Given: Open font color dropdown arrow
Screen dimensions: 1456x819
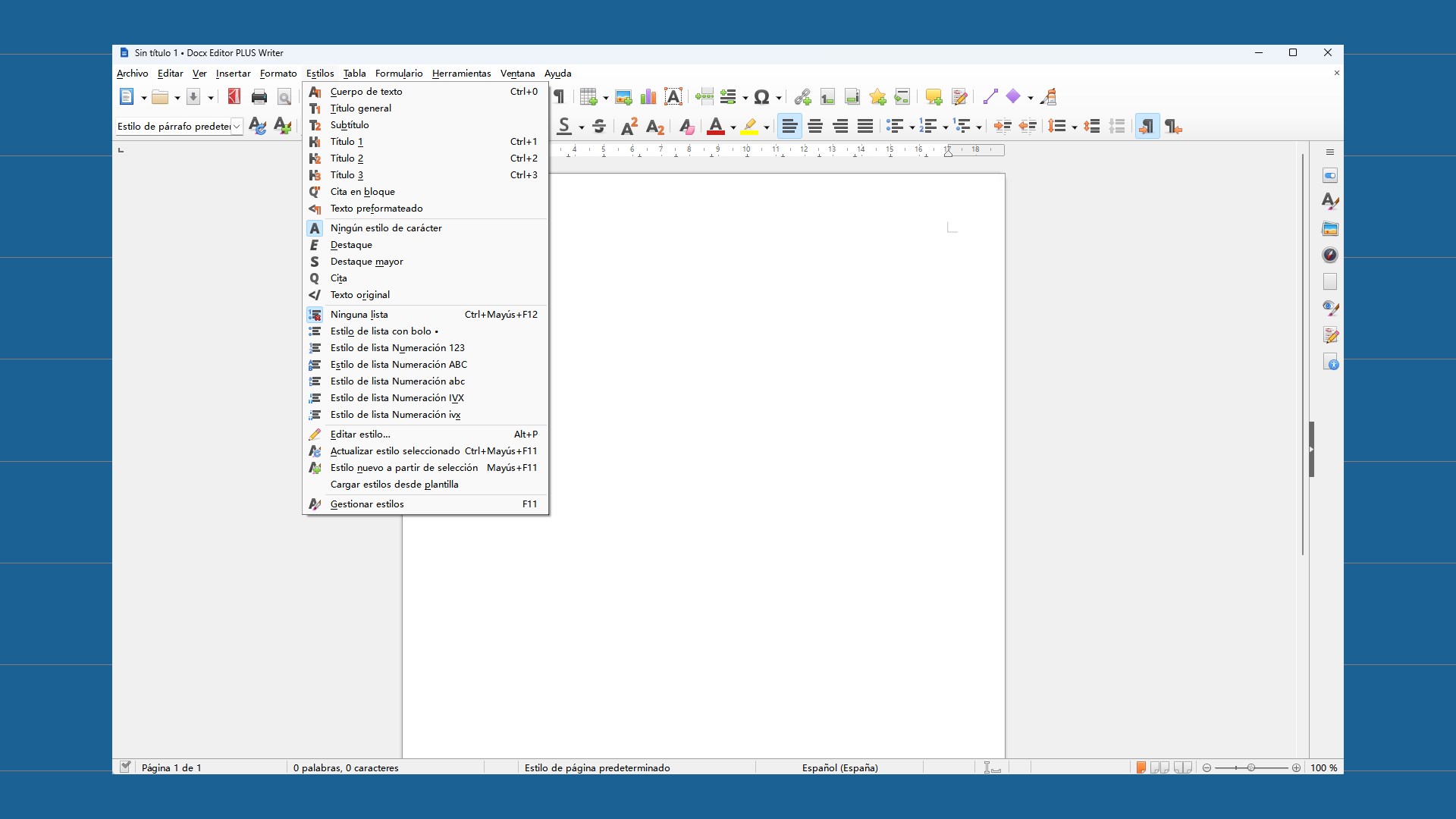Looking at the screenshot, I should tap(733, 127).
